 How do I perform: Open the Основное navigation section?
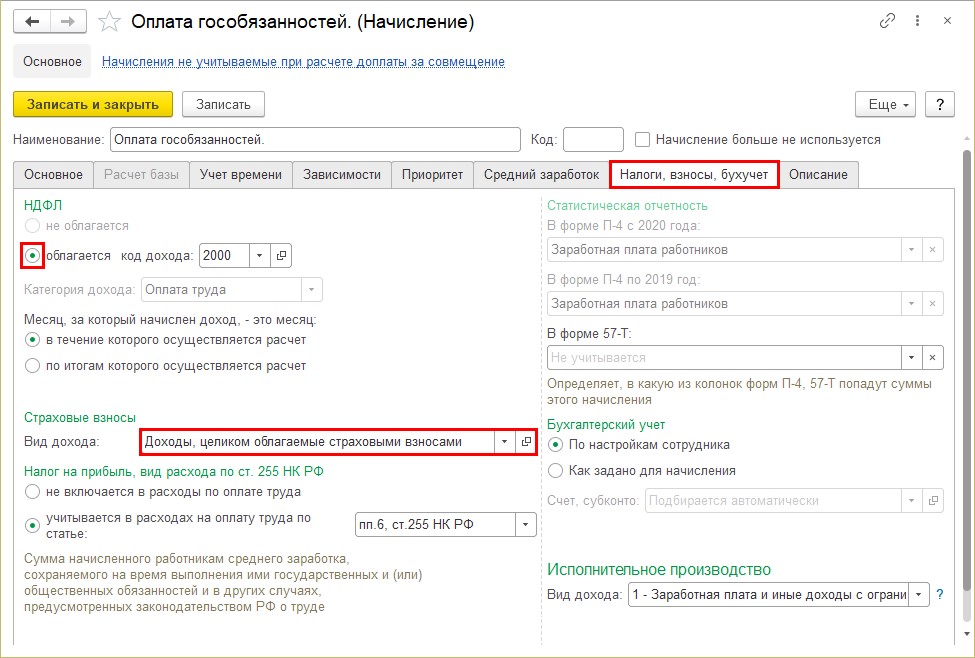point(52,62)
